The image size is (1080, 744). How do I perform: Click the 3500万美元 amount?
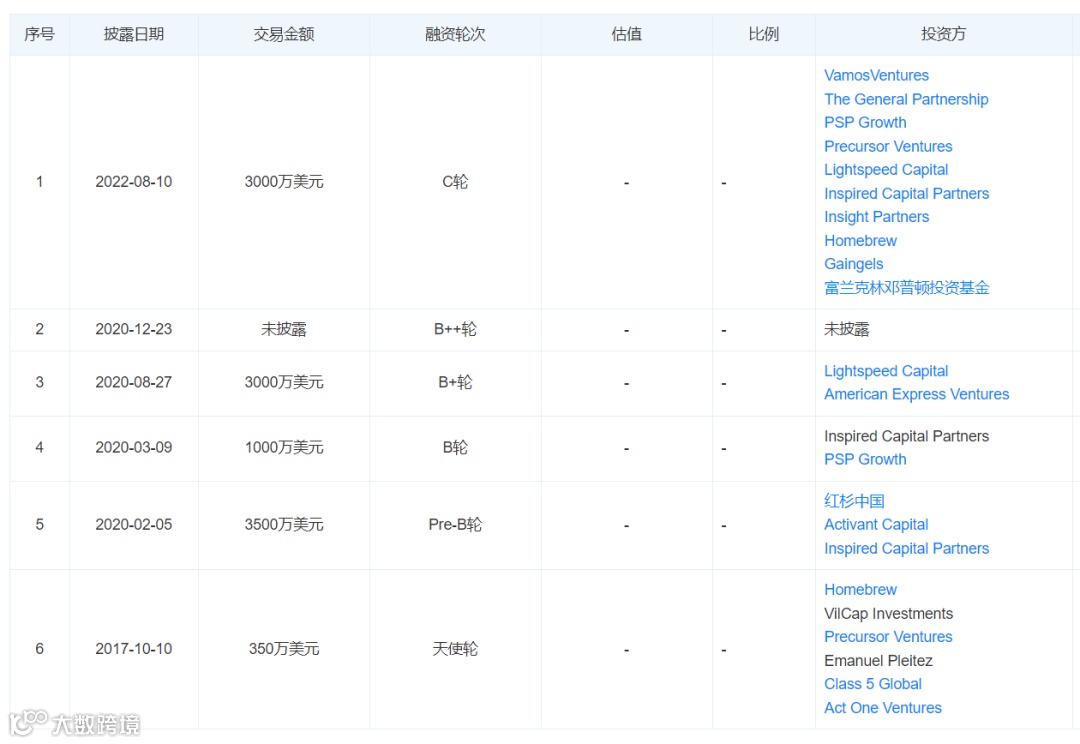coord(284,525)
